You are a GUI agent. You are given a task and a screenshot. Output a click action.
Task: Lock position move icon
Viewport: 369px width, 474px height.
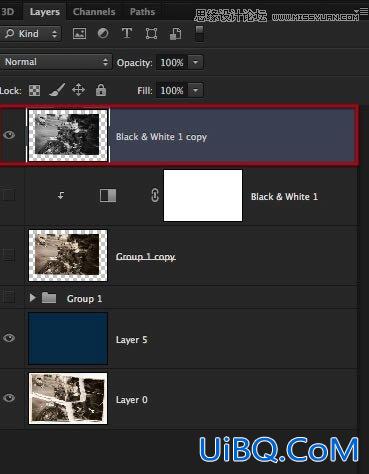[78, 90]
